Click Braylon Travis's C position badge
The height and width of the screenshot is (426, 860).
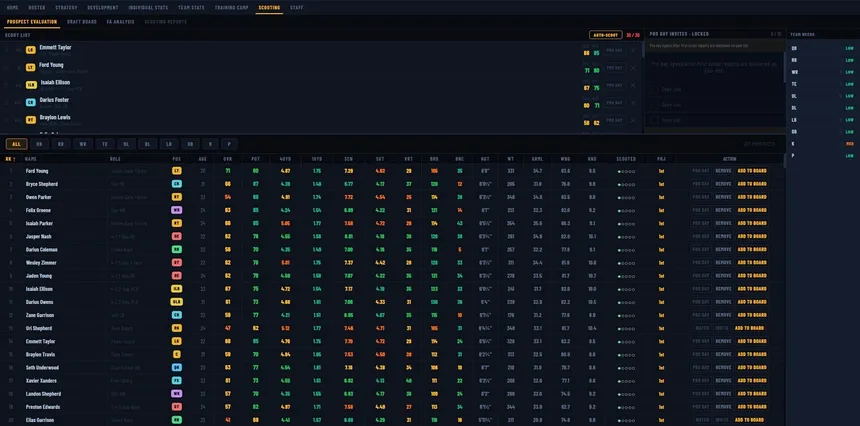tap(177, 354)
